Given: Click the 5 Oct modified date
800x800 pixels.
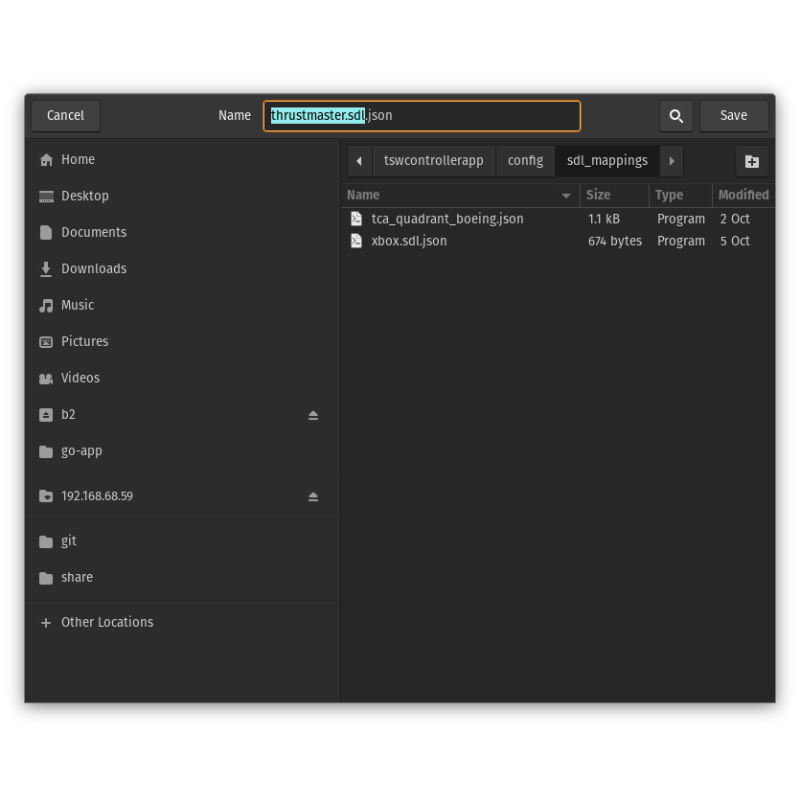Looking at the screenshot, I should pos(735,241).
